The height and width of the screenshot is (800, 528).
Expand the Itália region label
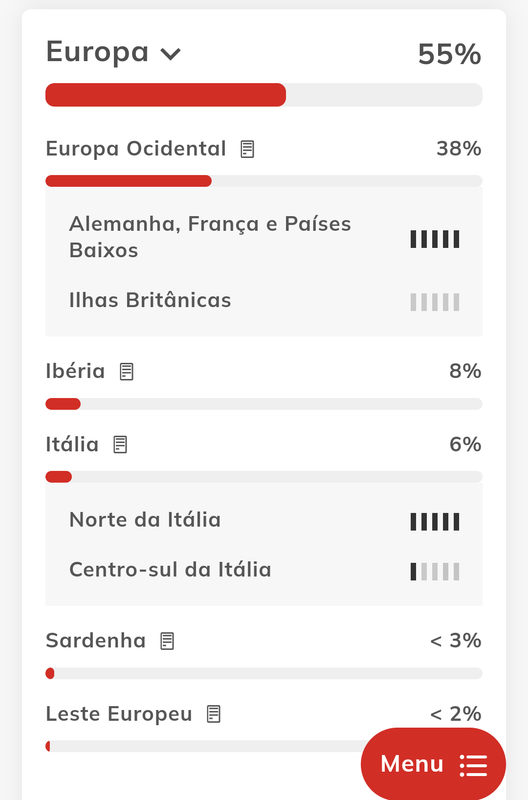[72, 444]
